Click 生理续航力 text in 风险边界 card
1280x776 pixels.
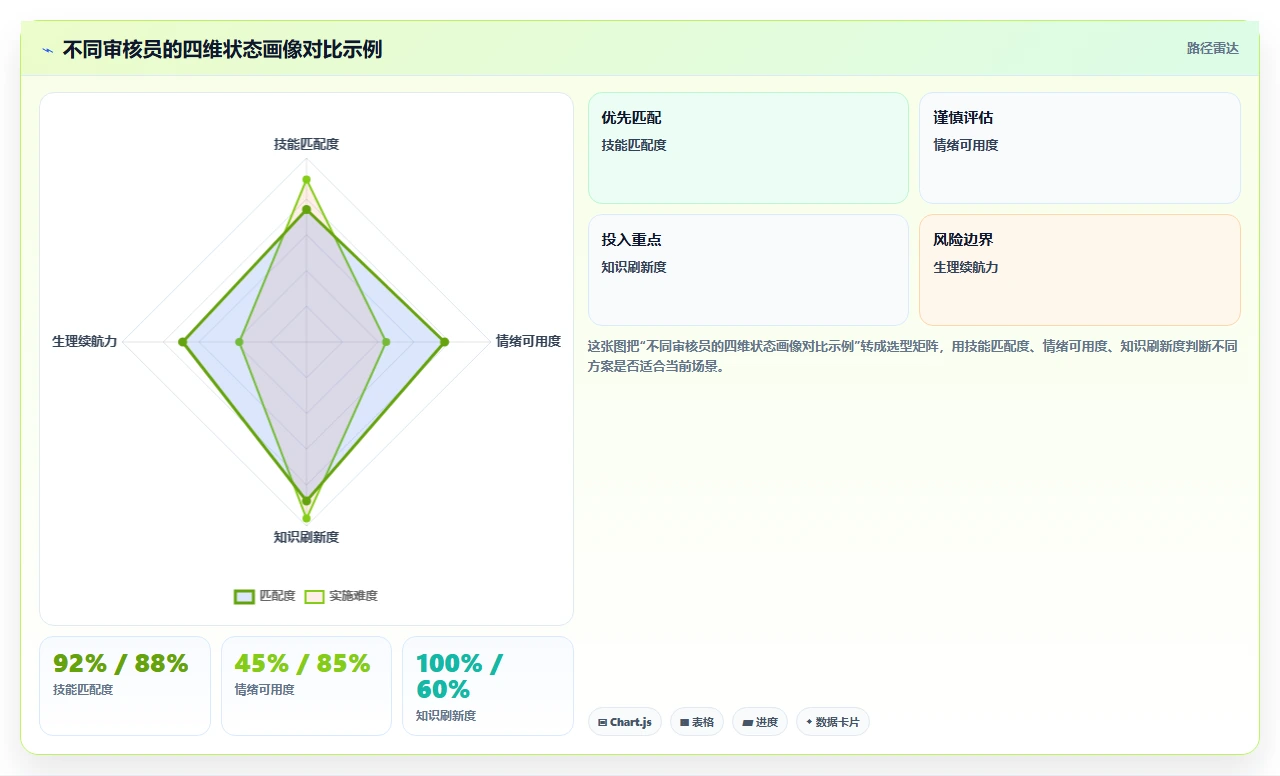(966, 267)
